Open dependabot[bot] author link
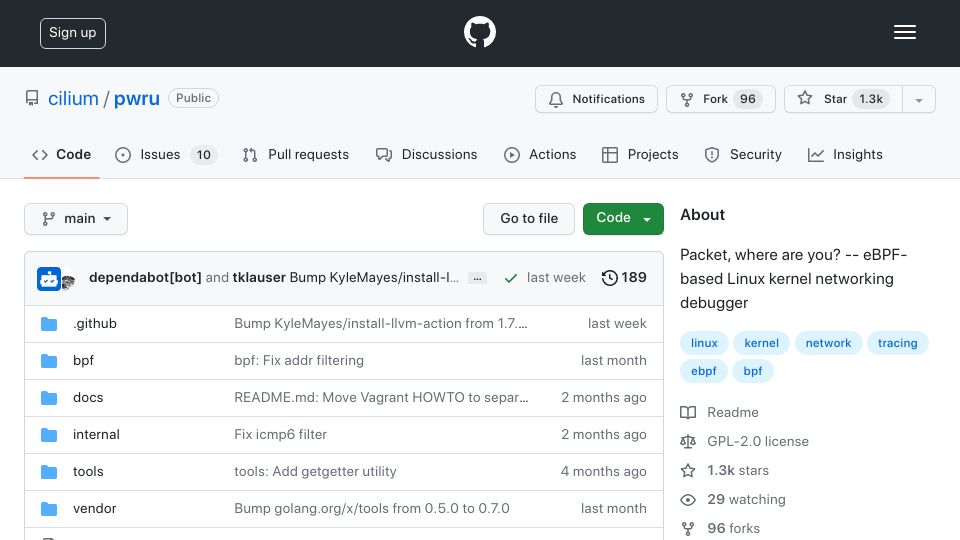This screenshot has height=540, width=960. coord(145,277)
